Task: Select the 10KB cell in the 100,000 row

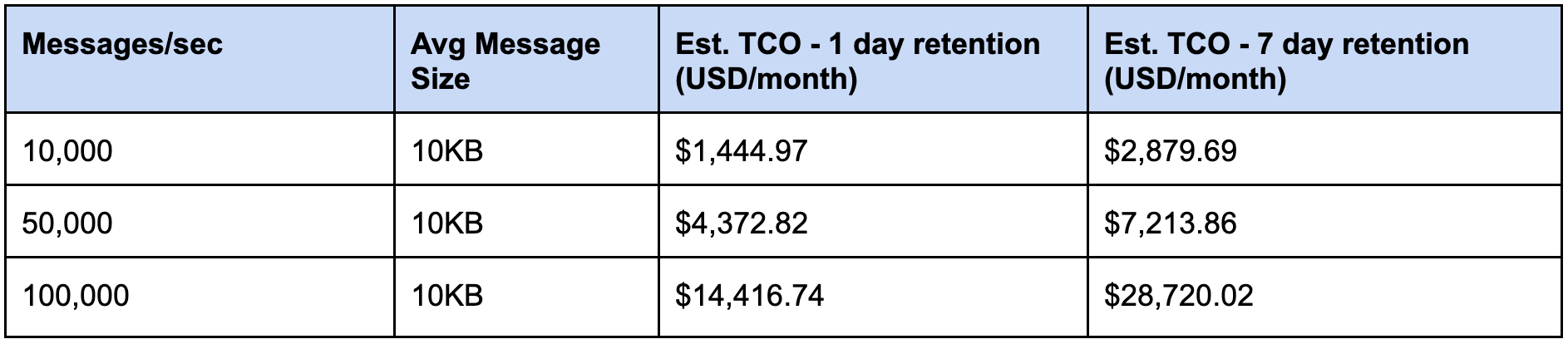Action: click(447, 296)
